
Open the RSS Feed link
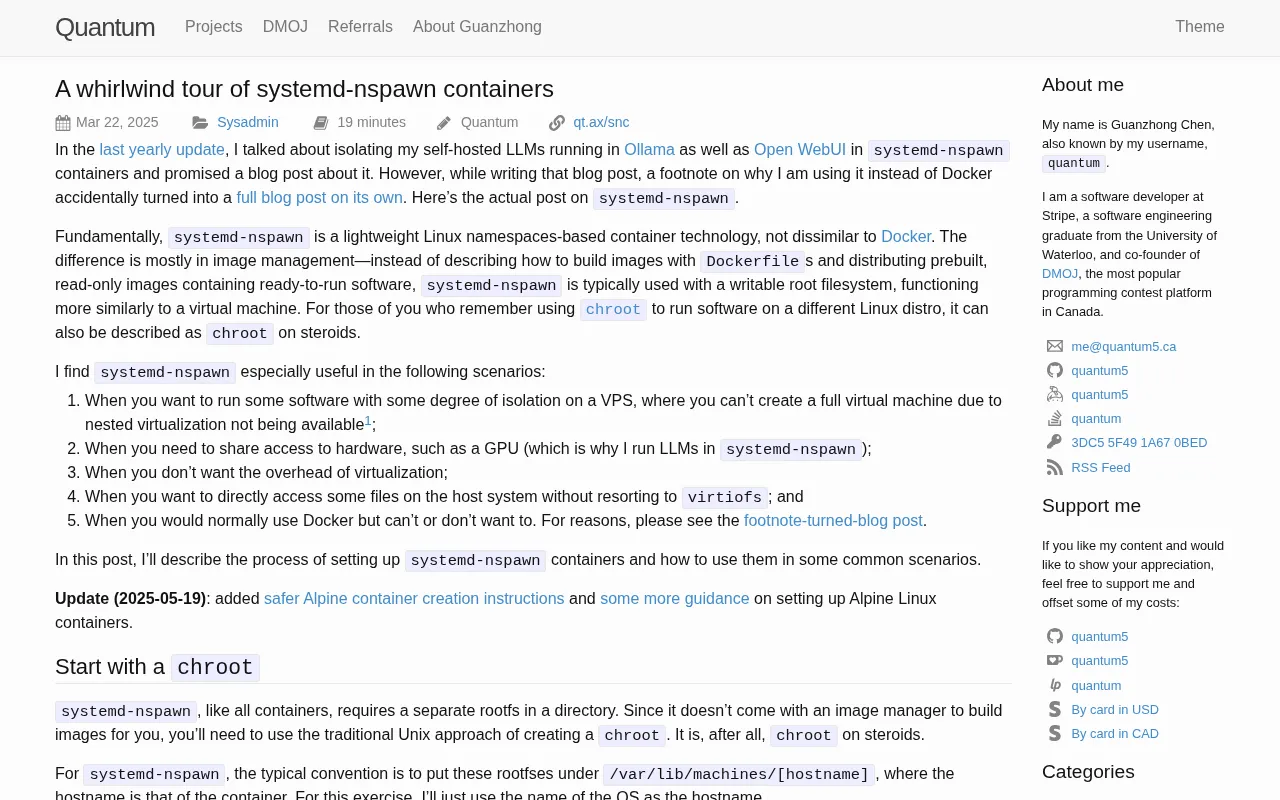(x=1101, y=467)
